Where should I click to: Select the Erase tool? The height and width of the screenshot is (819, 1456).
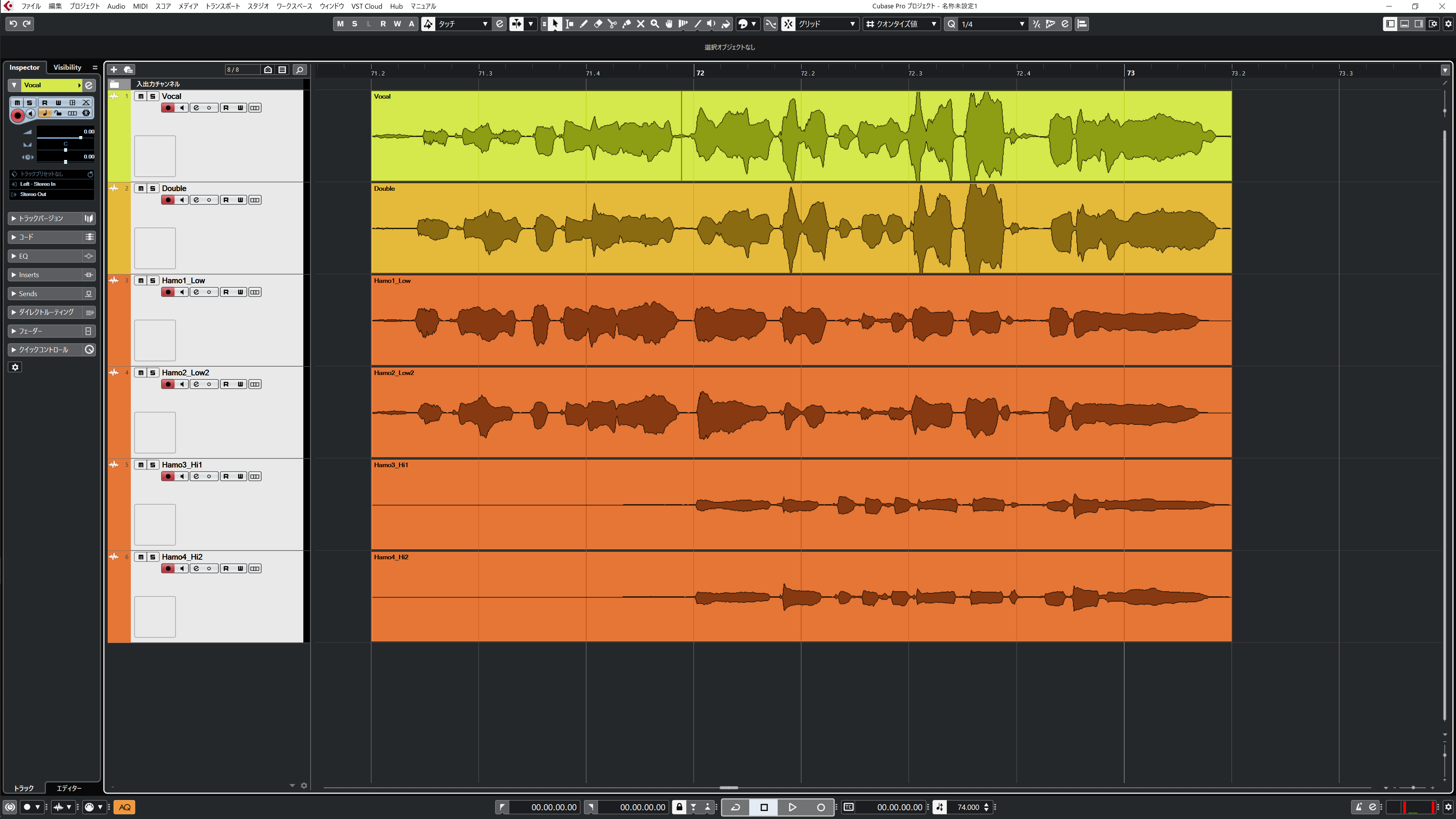(598, 24)
